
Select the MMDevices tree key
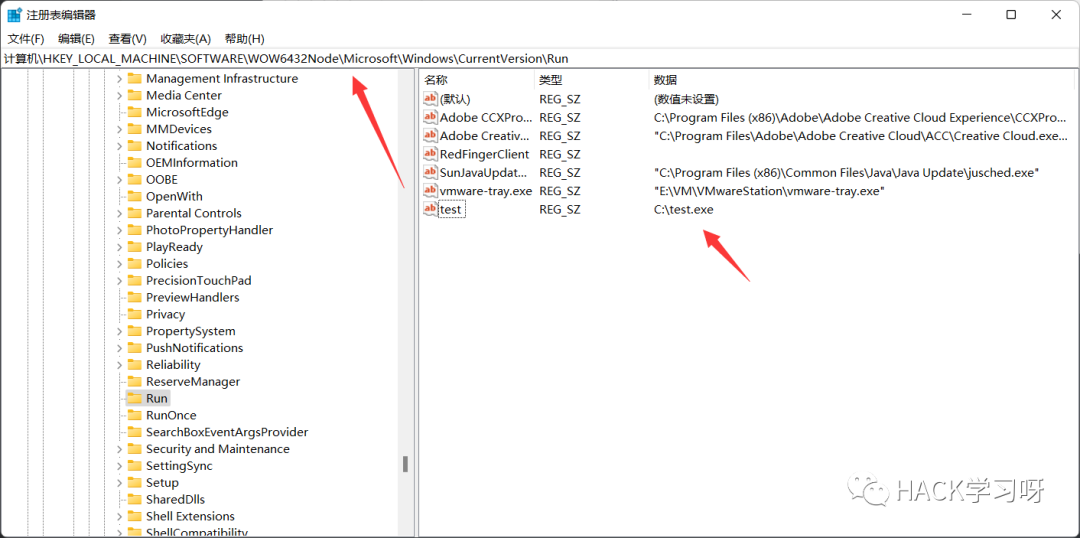pyautogui.click(x=179, y=129)
